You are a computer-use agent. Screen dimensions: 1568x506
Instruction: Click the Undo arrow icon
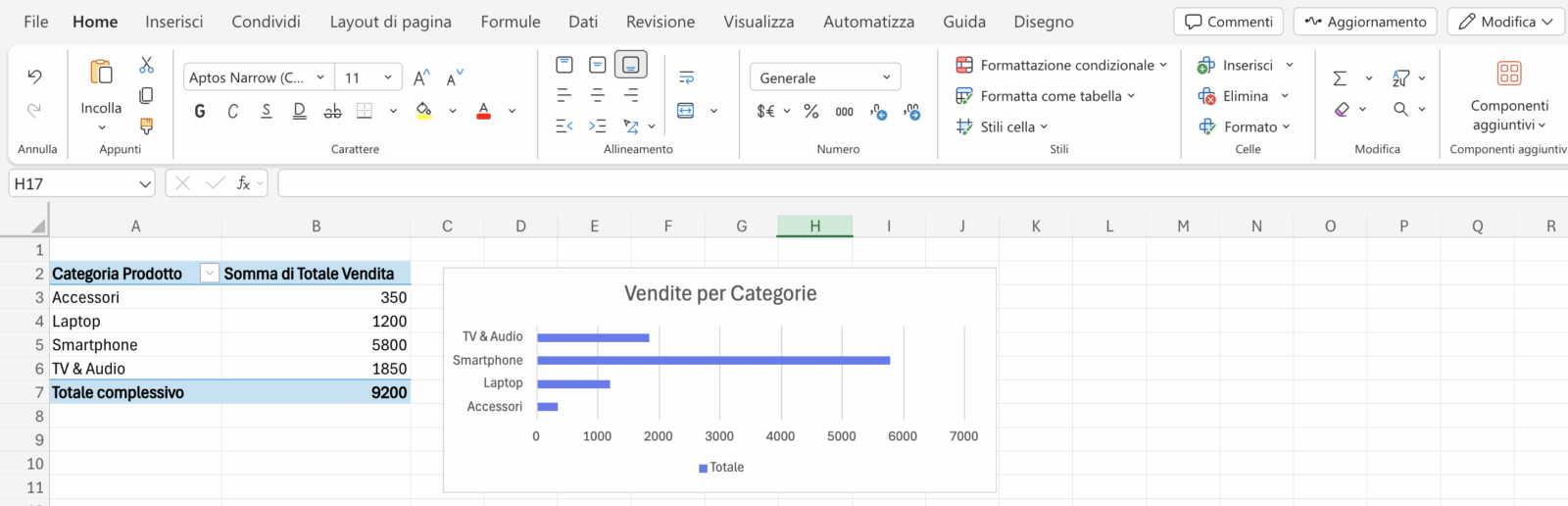point(34,76)
